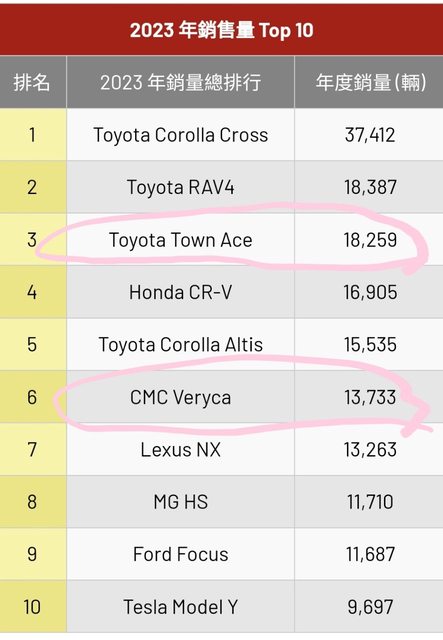
Task: Click the Honda CR-V model name
Action: point(180,292)
